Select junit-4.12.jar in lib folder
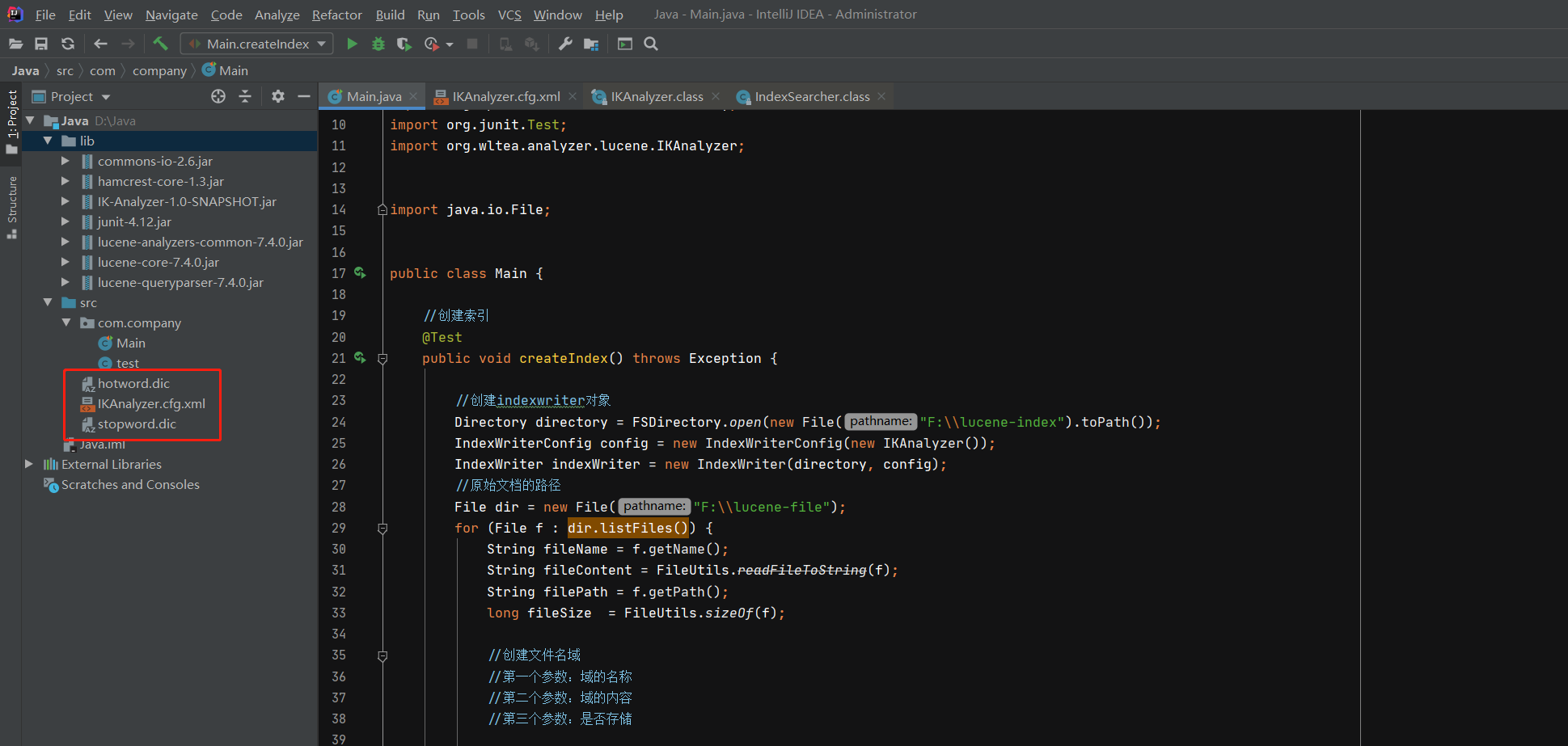This screenshot has height=746, width=1568. point(134,221)
